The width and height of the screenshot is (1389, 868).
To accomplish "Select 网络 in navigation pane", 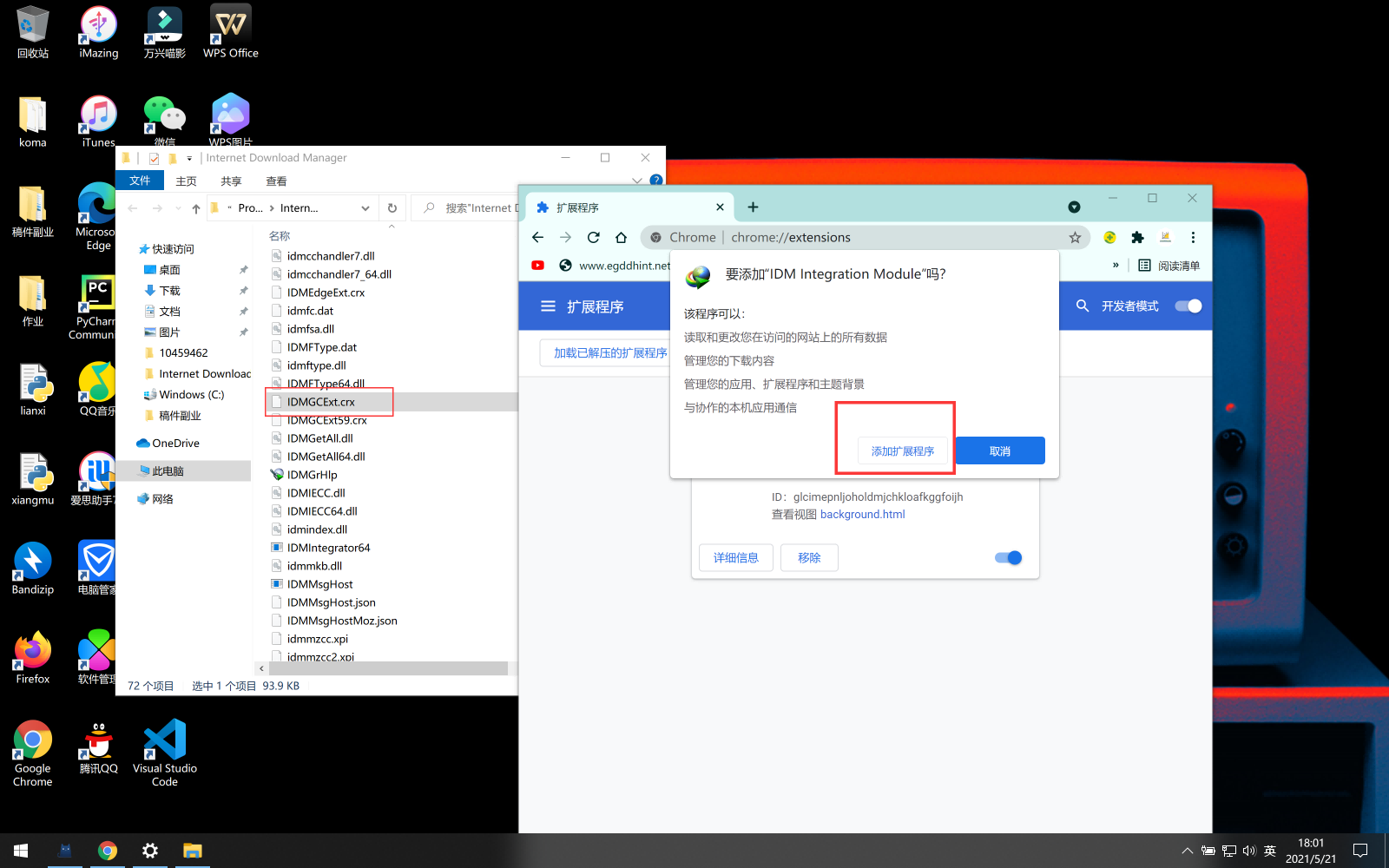I will (163, 499).
